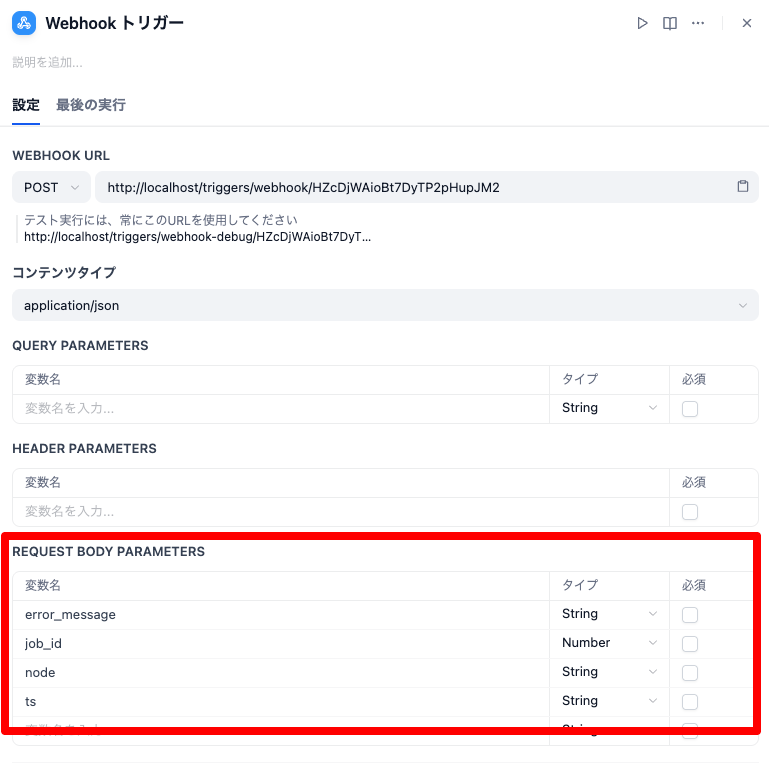
Task: Change the ts row type dropdown
Action: [x=609, y=701]
